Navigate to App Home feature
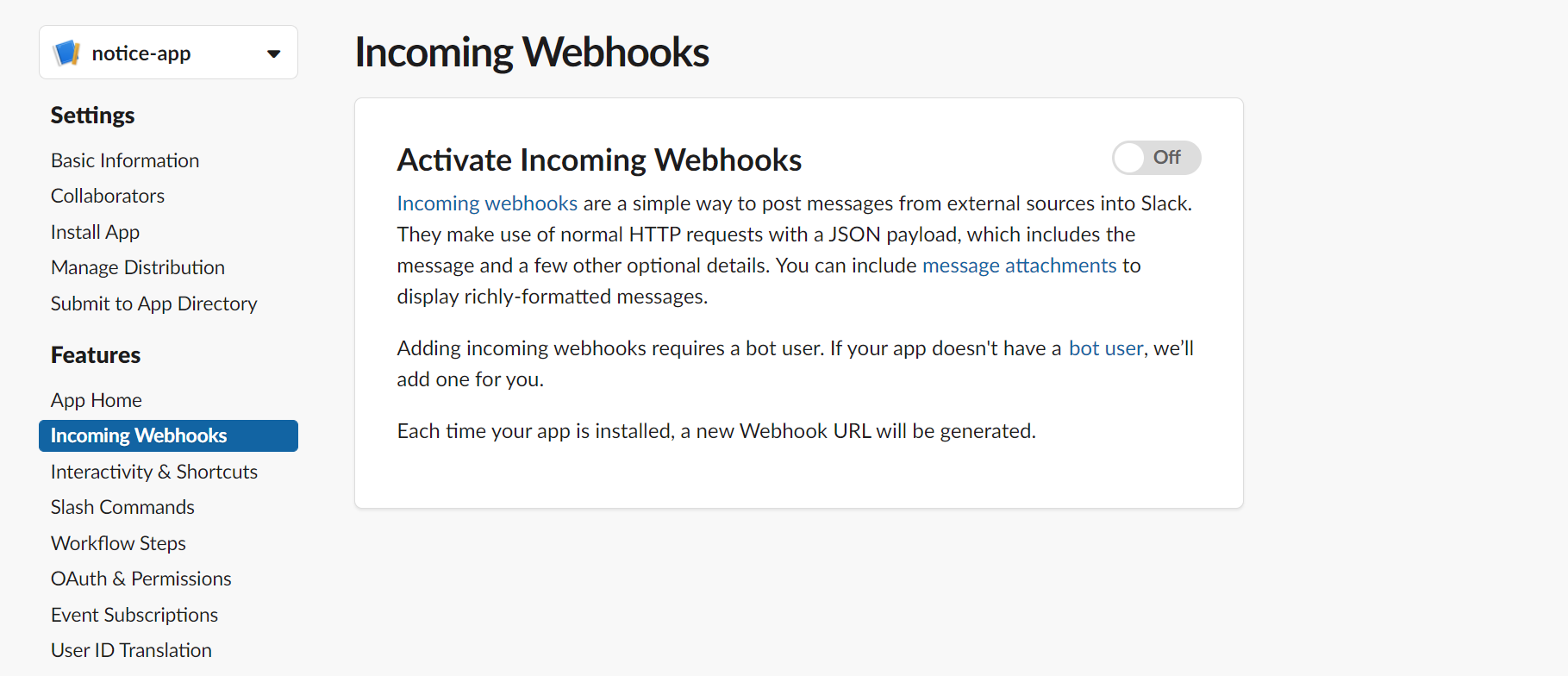 tap(97, 400)
